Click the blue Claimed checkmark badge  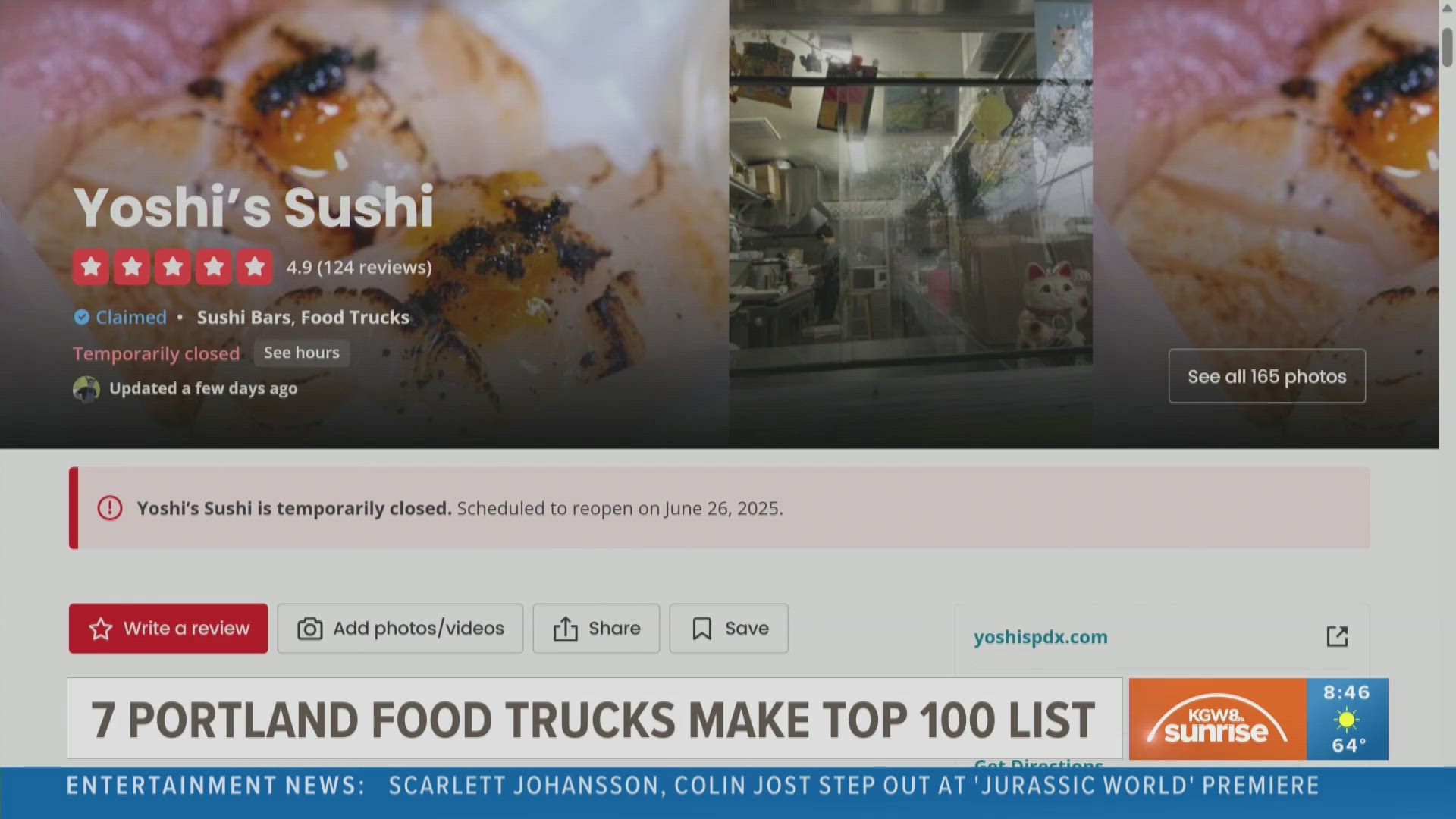82,317
